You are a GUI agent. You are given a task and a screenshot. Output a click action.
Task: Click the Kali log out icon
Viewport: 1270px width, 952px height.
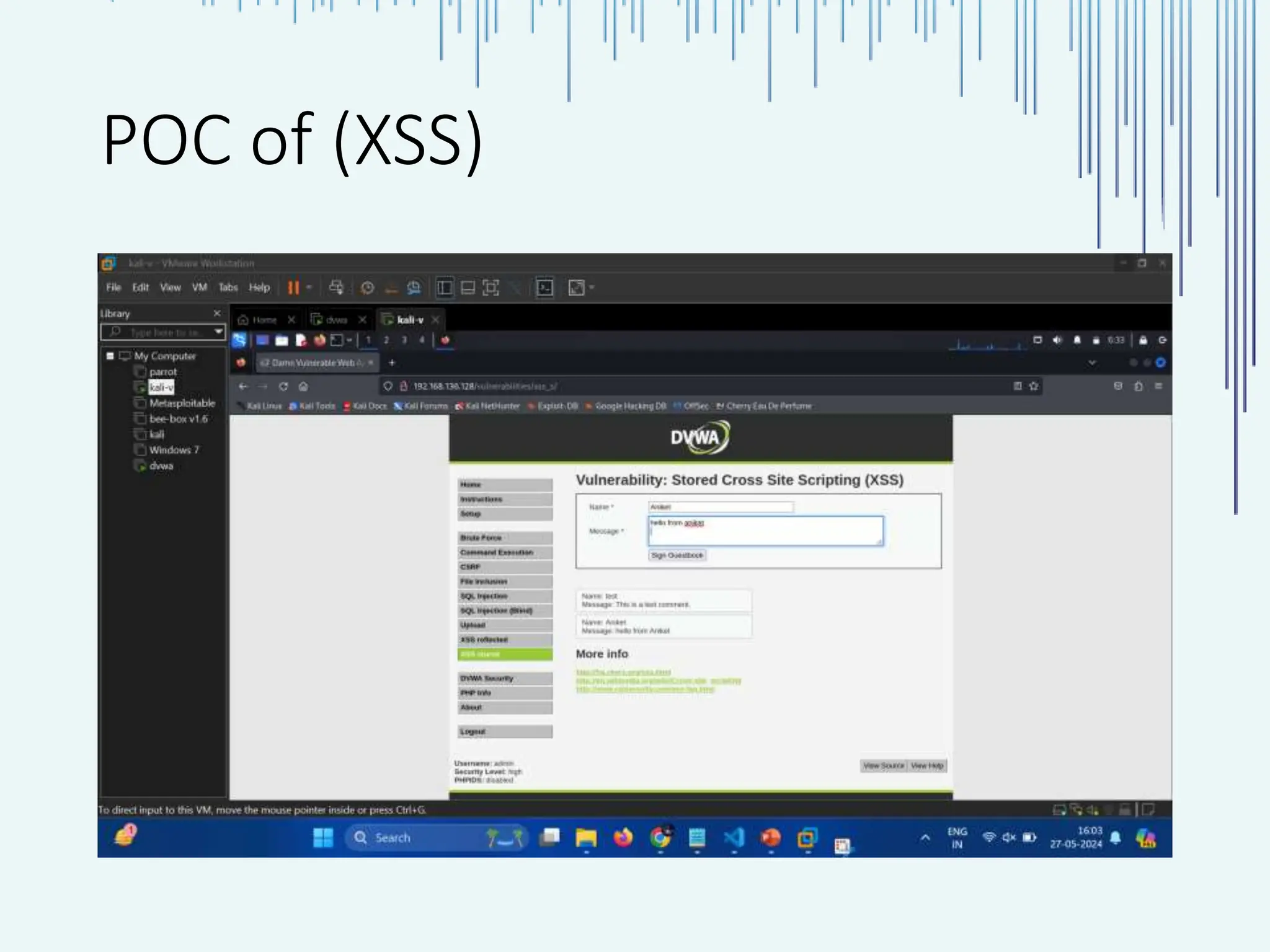tap(1162, 340)
